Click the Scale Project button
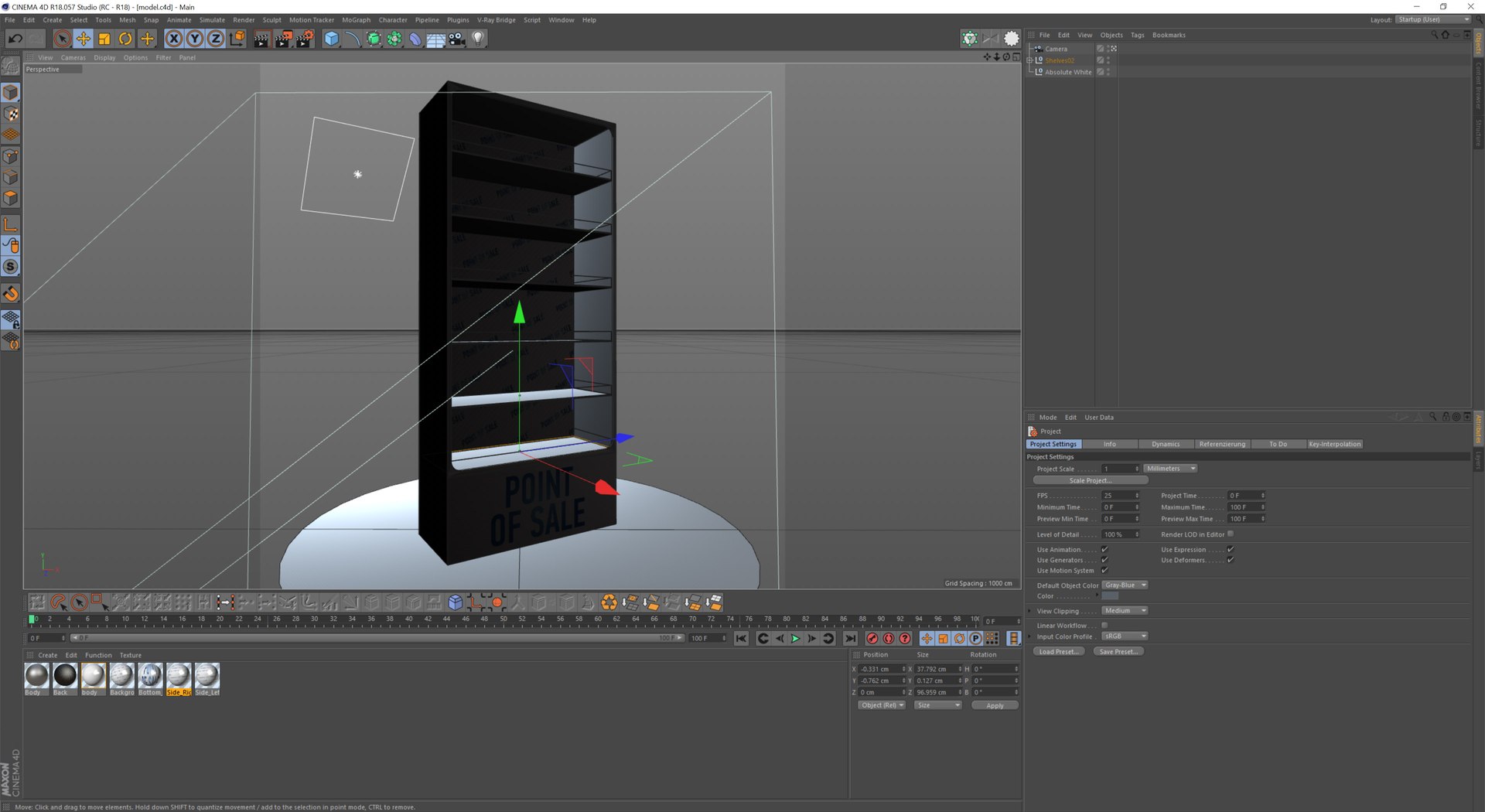 click(x=1091, y=481)
